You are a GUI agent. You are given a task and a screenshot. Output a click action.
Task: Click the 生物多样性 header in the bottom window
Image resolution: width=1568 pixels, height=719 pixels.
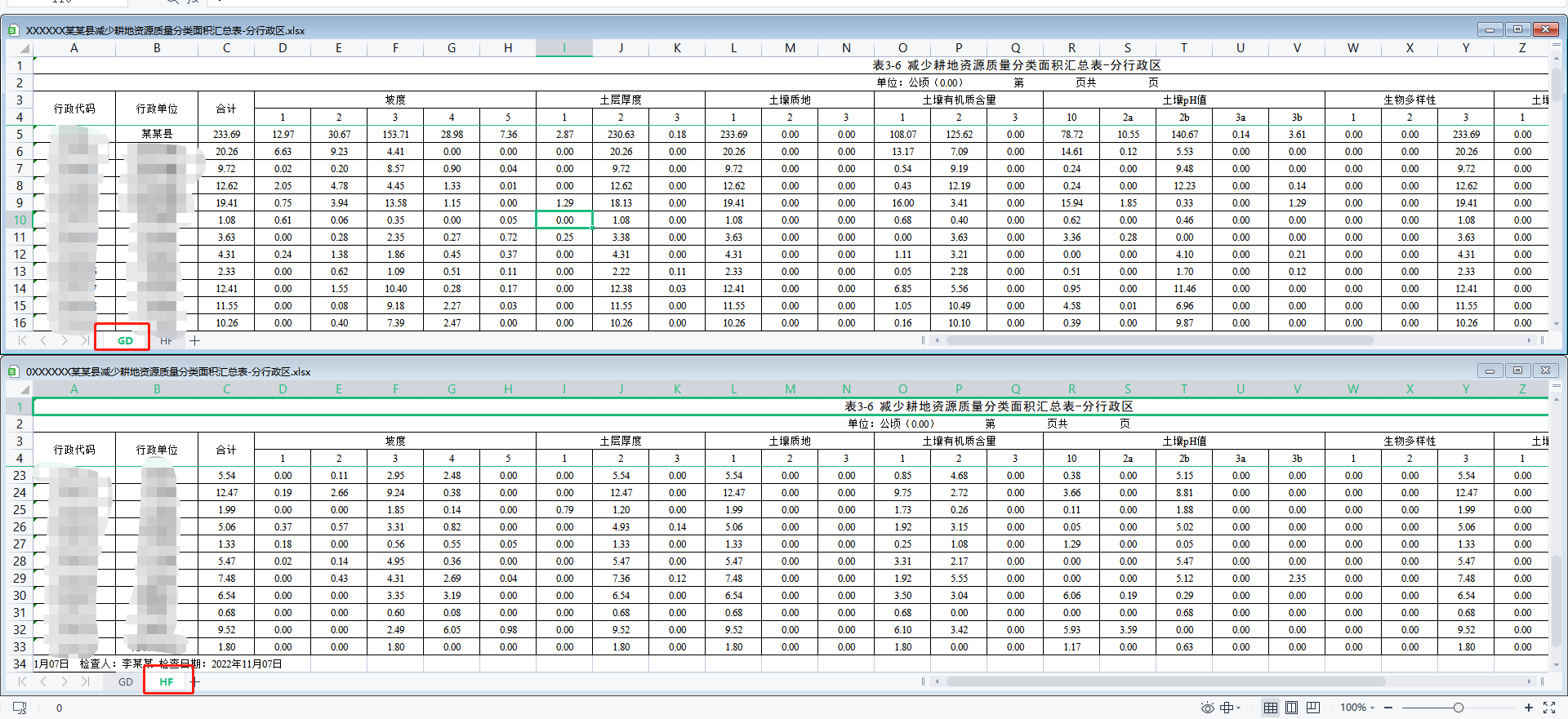[1410, 441]
